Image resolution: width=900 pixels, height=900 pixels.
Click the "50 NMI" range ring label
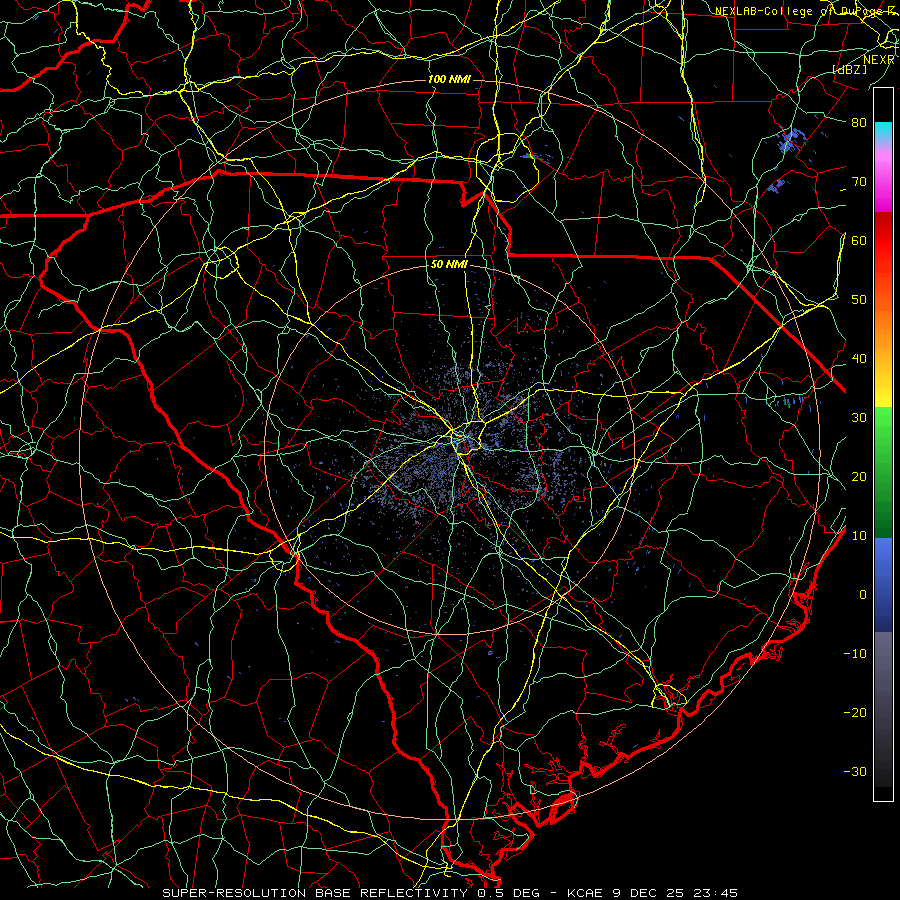tap(449, 265)
